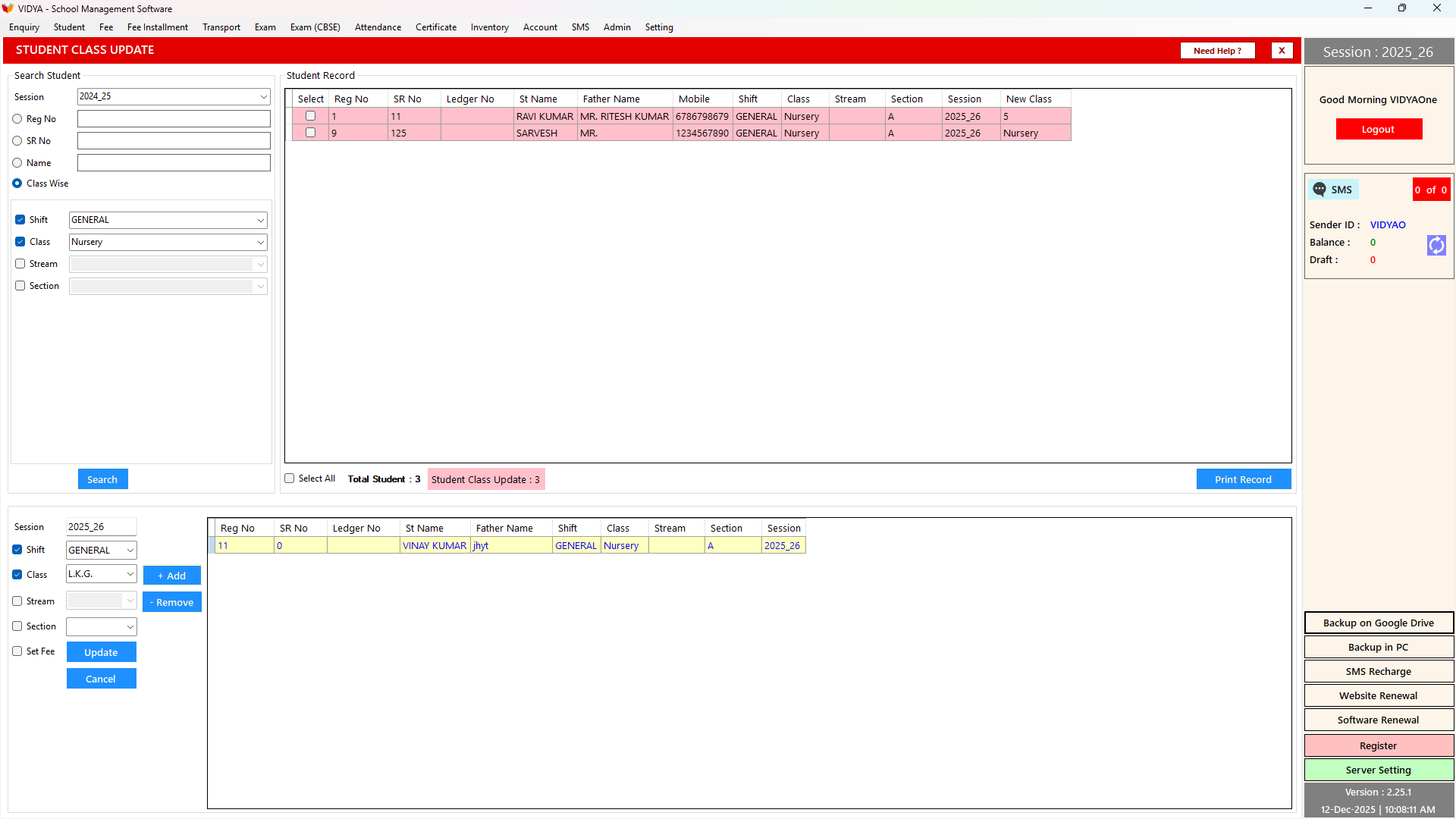Click the Search button
Screen dimensions: 1456x819
[102, 479]
